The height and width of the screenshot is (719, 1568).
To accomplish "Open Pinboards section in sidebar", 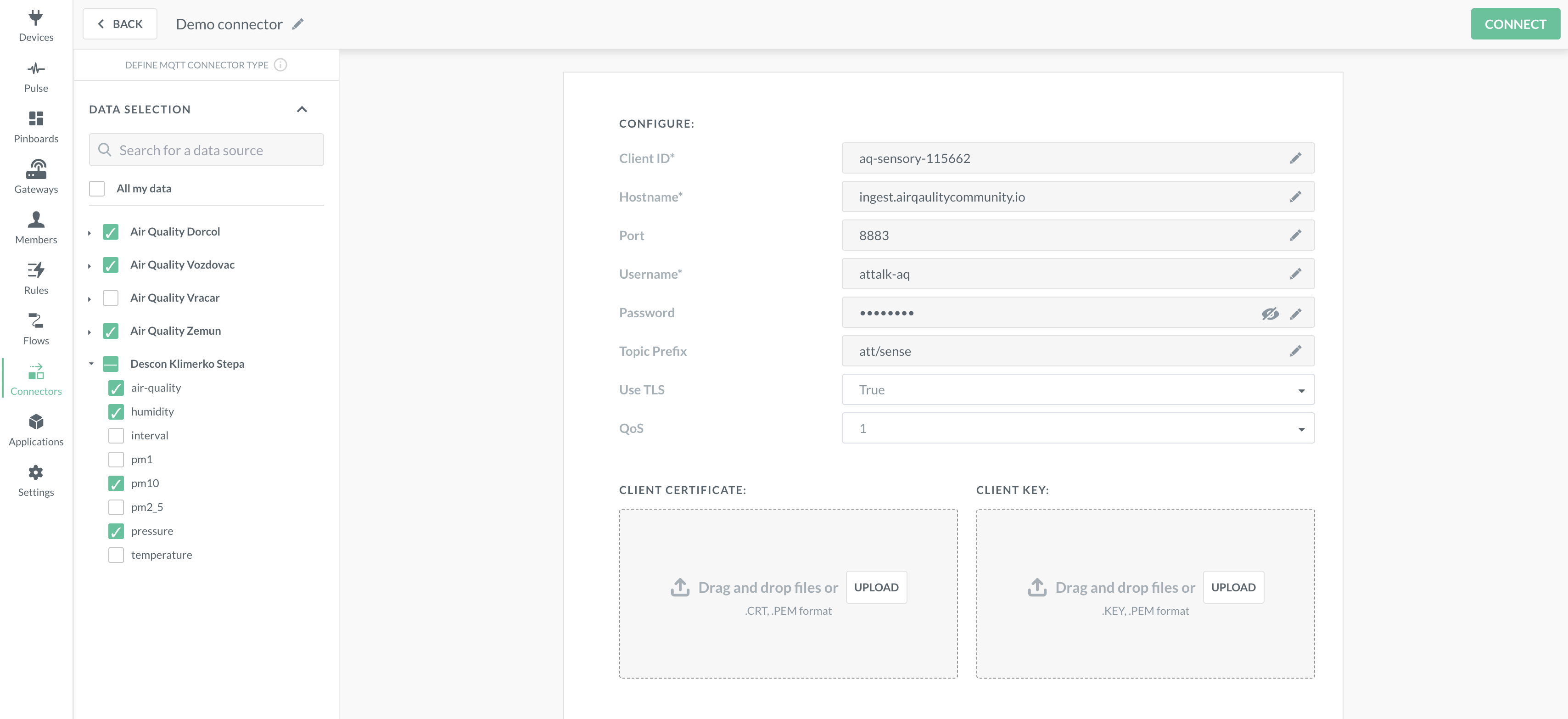I will click(x=36, y=127).
